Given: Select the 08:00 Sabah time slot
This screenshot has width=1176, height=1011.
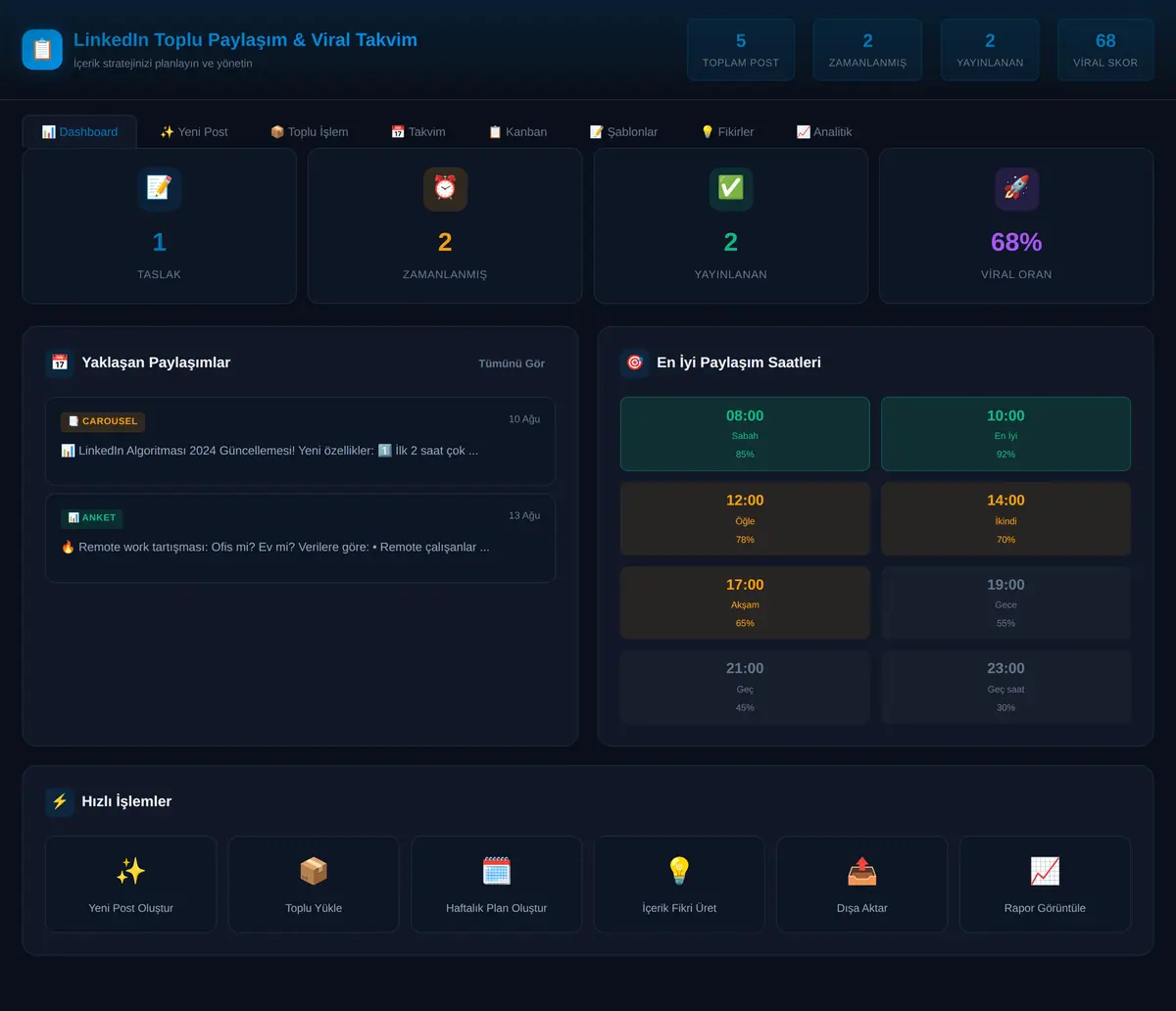Looking at the screenshot, I should [745, 434].
